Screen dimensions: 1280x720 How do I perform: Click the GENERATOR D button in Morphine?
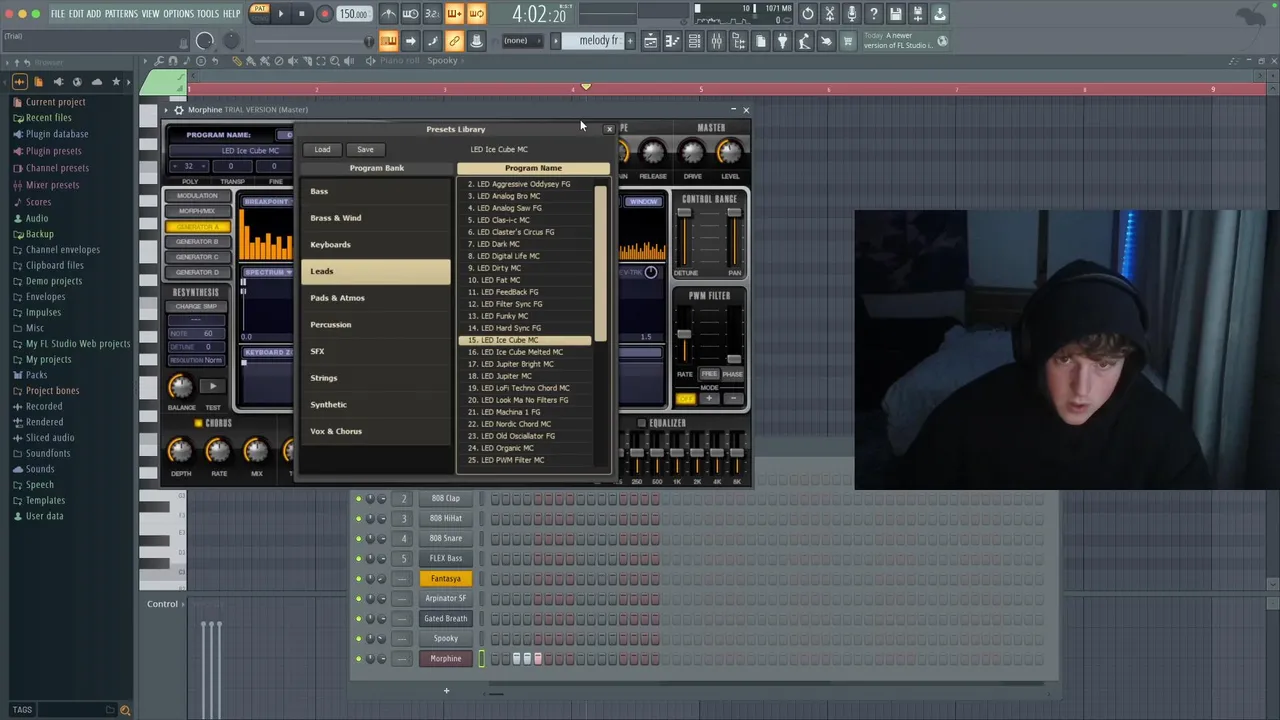197,272
